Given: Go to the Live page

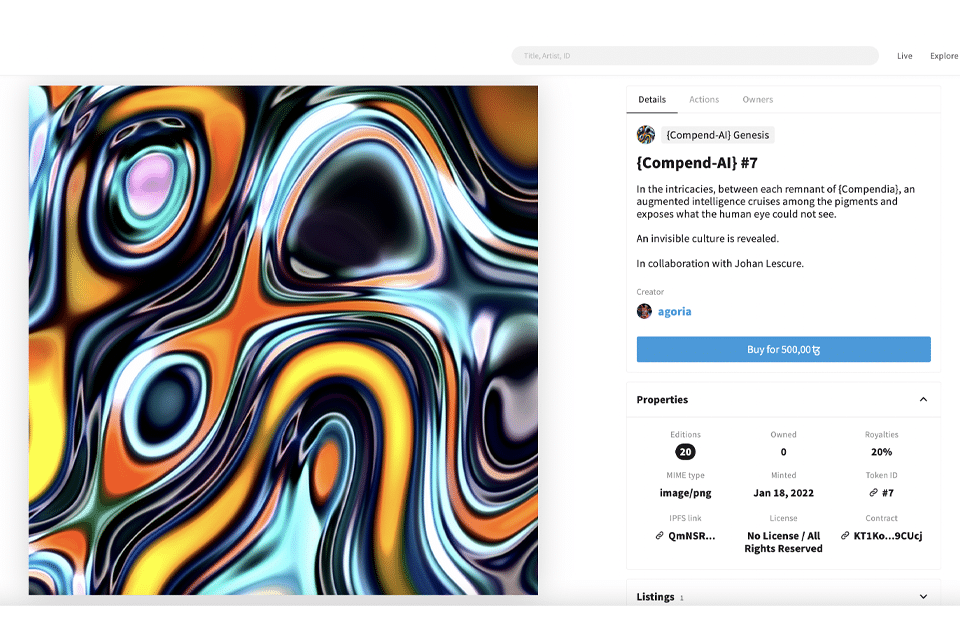Looking at the screenshot, I should (x=904, y=56).
